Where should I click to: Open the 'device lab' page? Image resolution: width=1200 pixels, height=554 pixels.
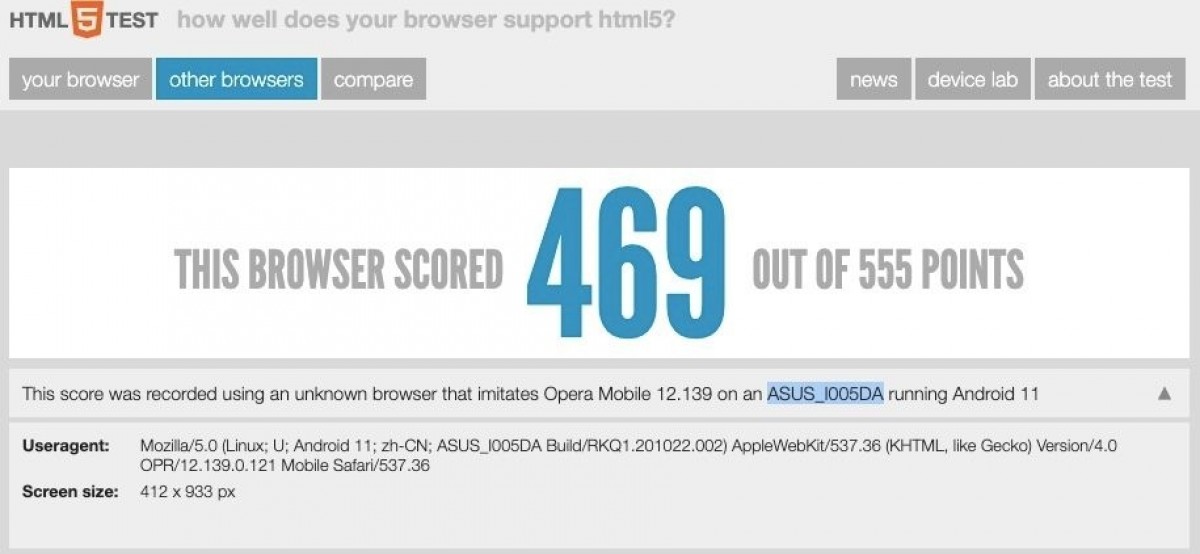(x=973, y=80)
